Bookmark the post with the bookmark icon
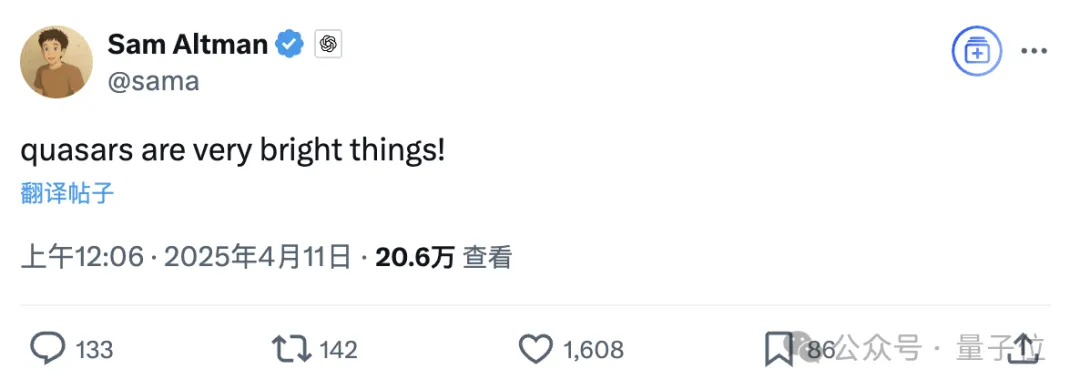1080x390 pixels. tap(779, 350)
